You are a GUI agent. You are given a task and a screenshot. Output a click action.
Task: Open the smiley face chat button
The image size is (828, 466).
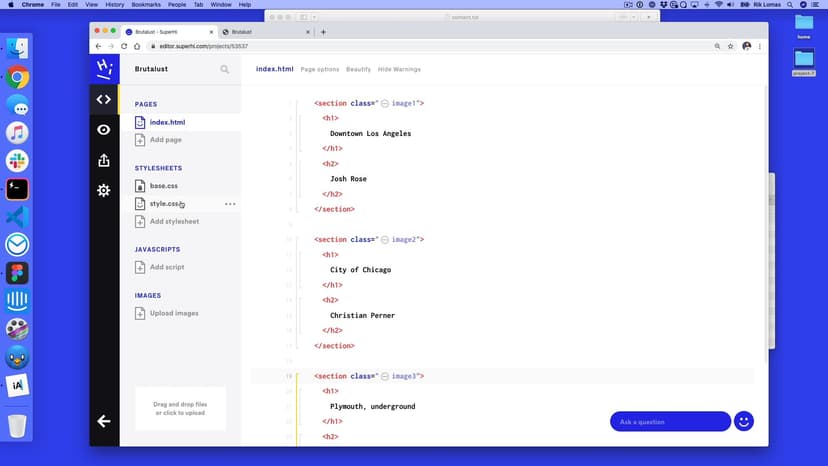743,421
